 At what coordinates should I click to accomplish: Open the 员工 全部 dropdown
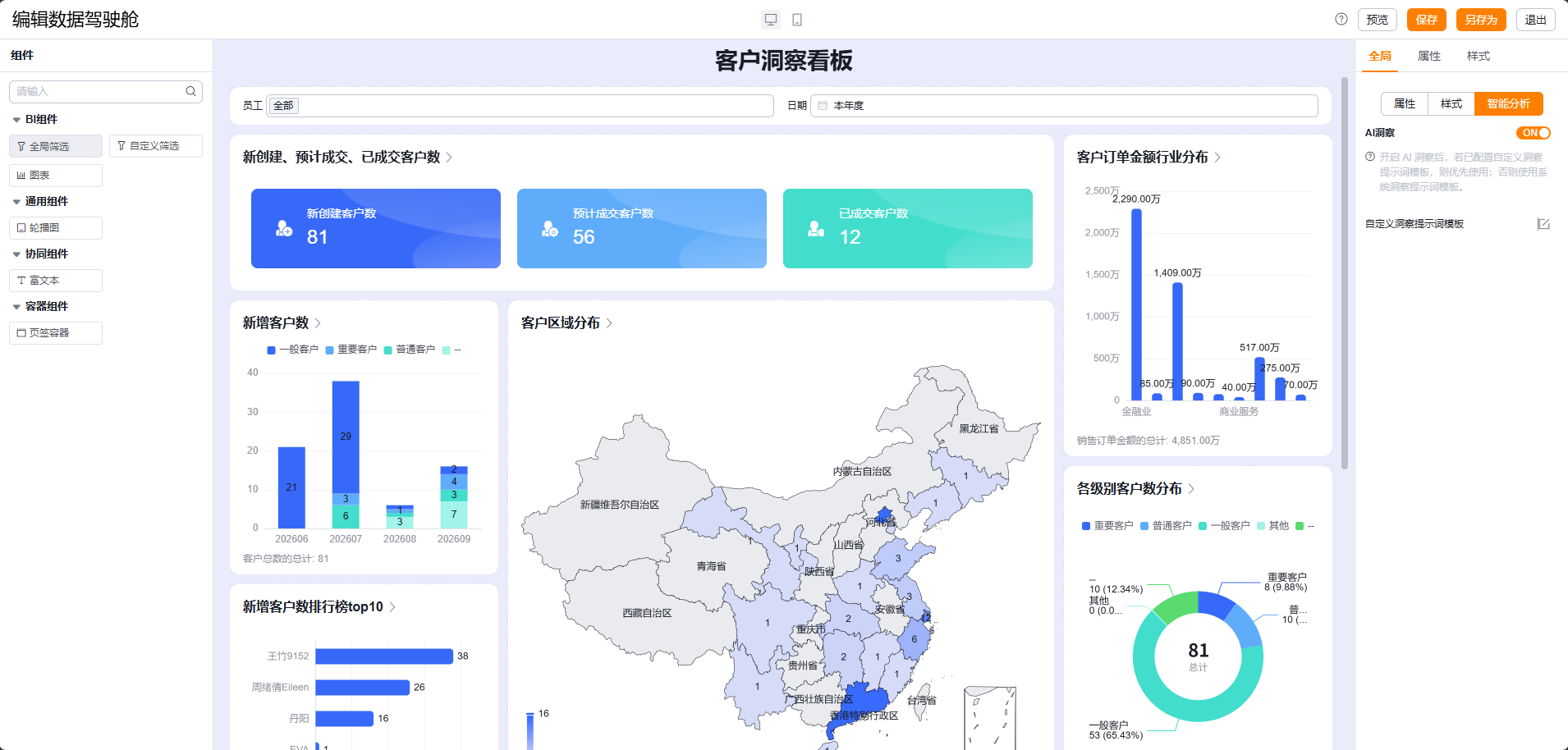click(x=520, y=106)
